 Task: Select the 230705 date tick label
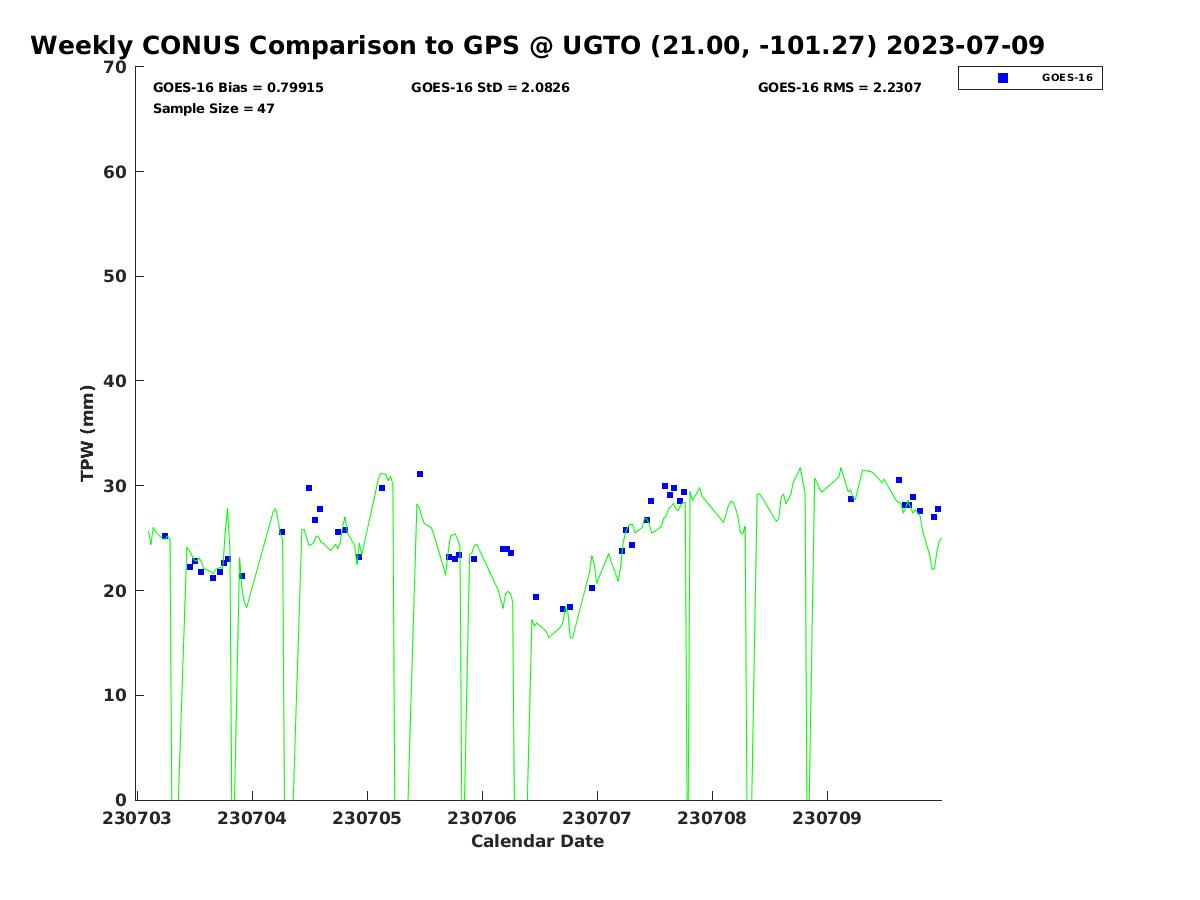click(367, 818)
